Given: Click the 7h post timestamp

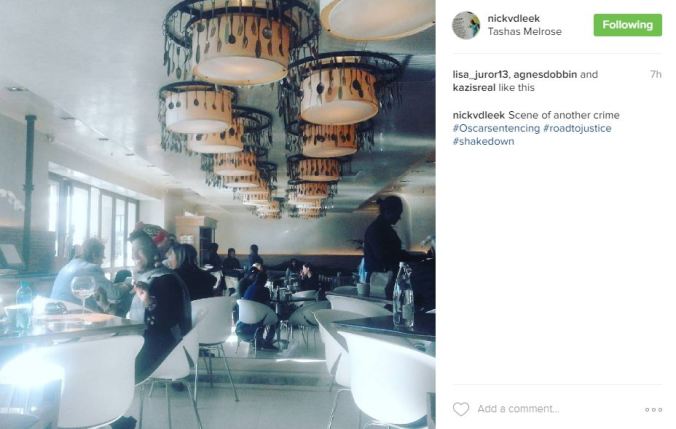Looking at the screenshot, I should tap(656, 75).
